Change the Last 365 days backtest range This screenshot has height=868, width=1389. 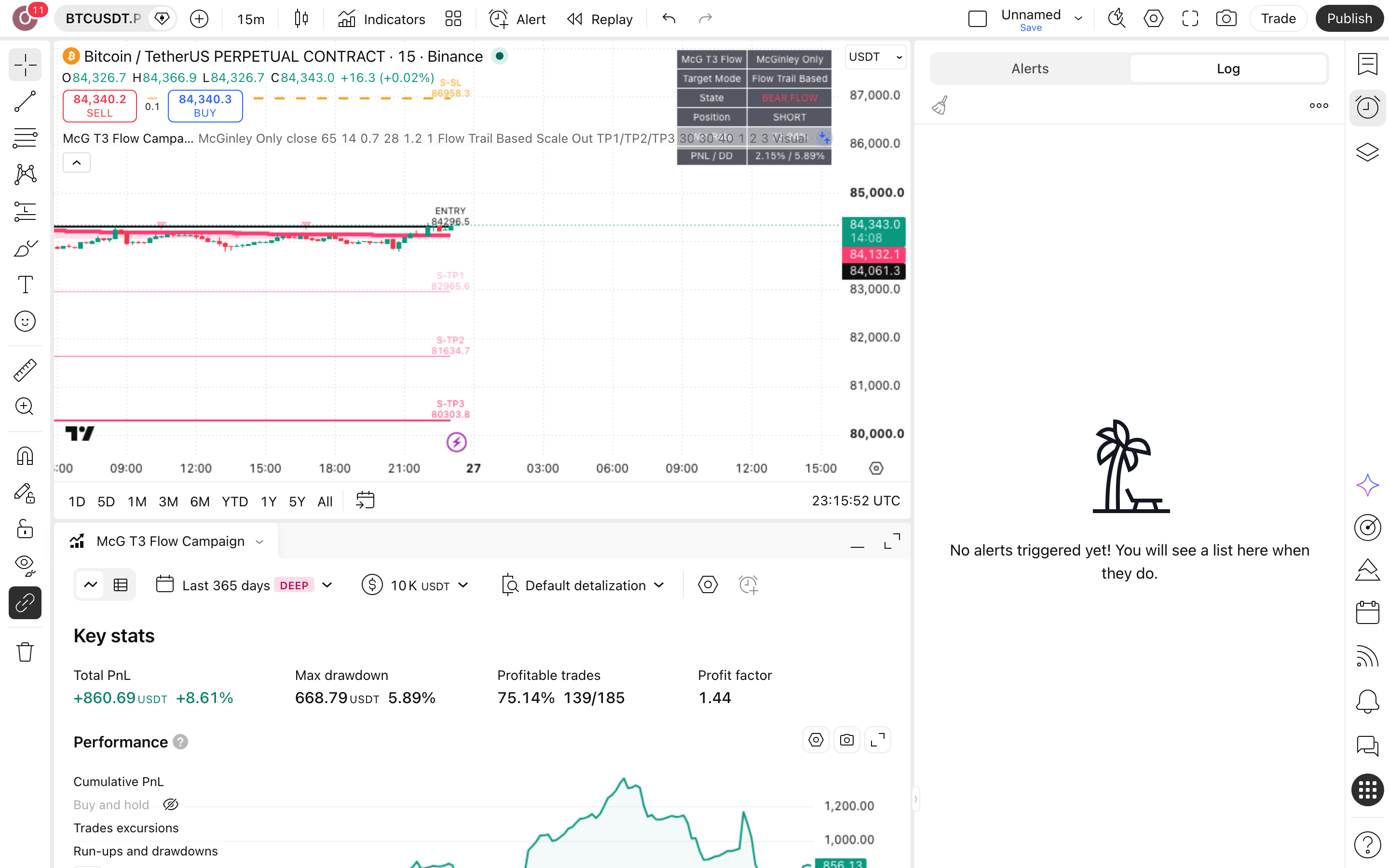tap(244, 585)
